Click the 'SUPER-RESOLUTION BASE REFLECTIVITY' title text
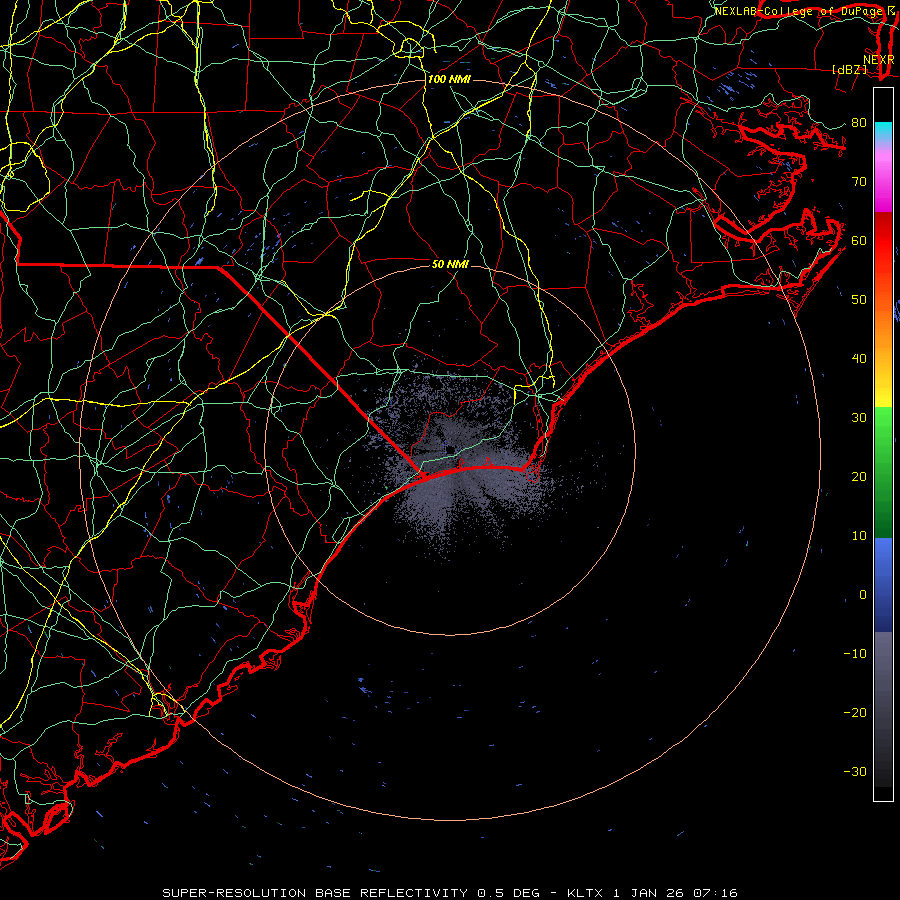This screenshot has height=900, width=900. pos(315,893)
